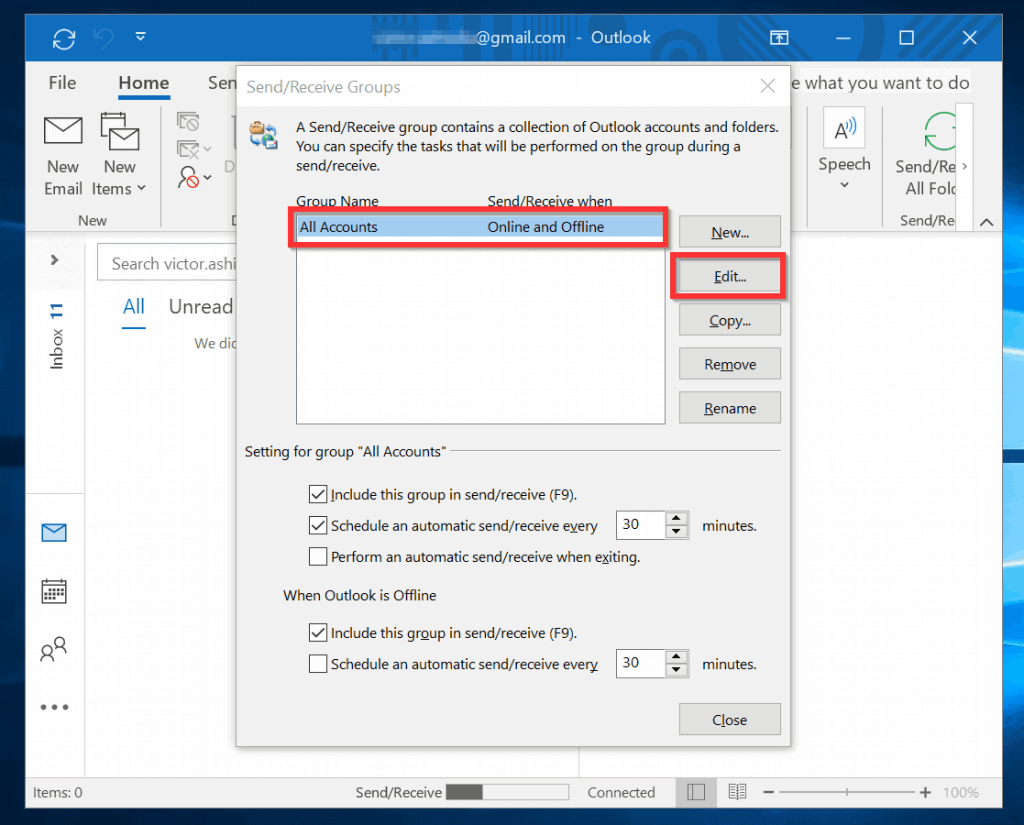
Task: Click the Send/Receive All Folders sync icon in title bar
Action: coord(64,39)
